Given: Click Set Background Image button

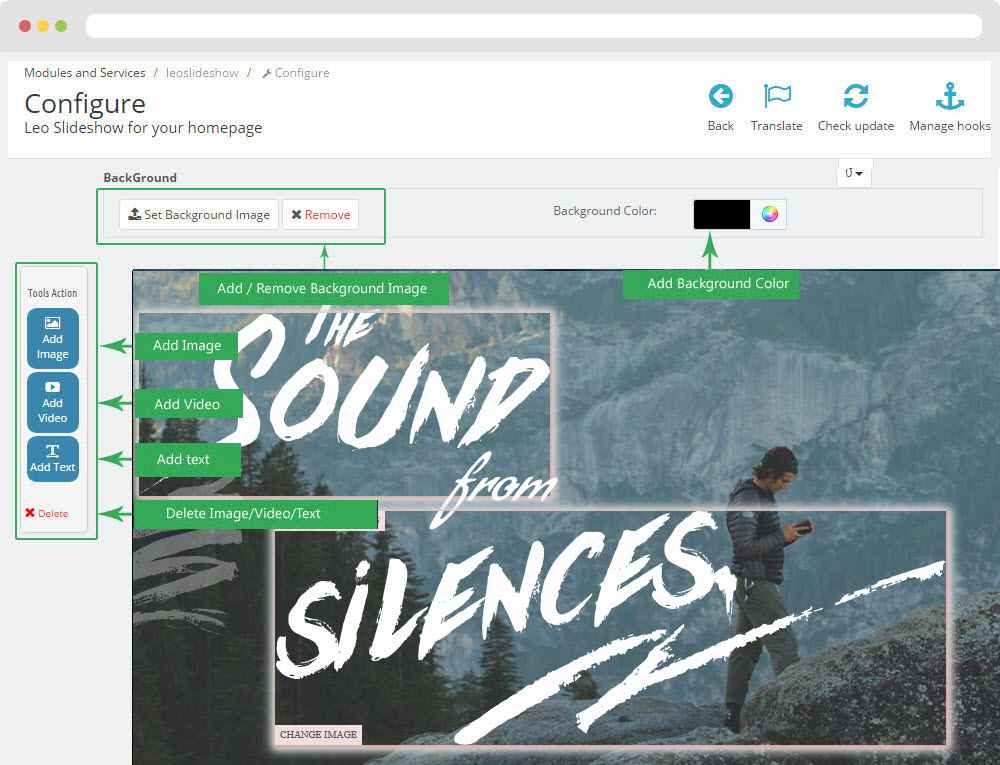Looking at the screenshot, I should point(199,214).
